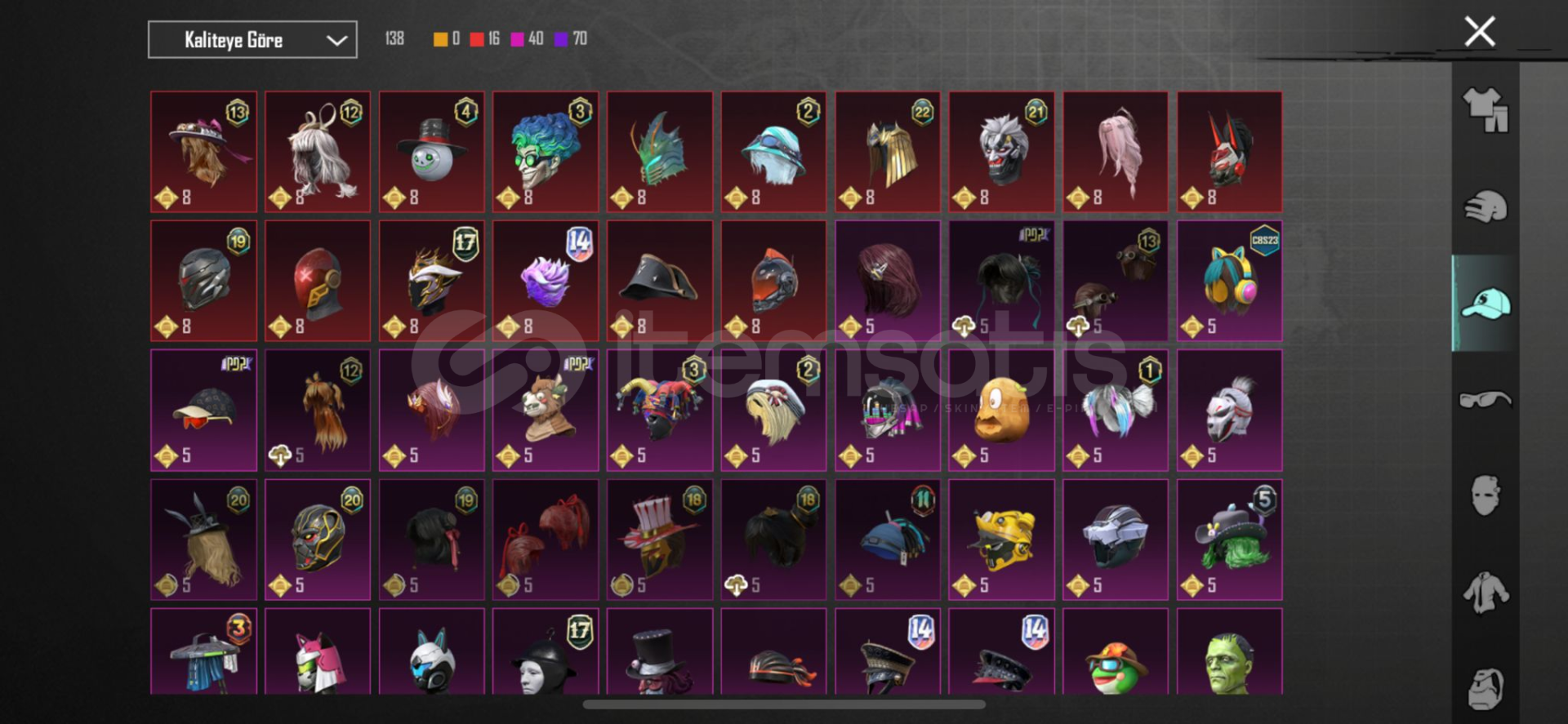Viewport: 1568px width, 724px height.
Task: Select the potato head item
Action: 1001,411
